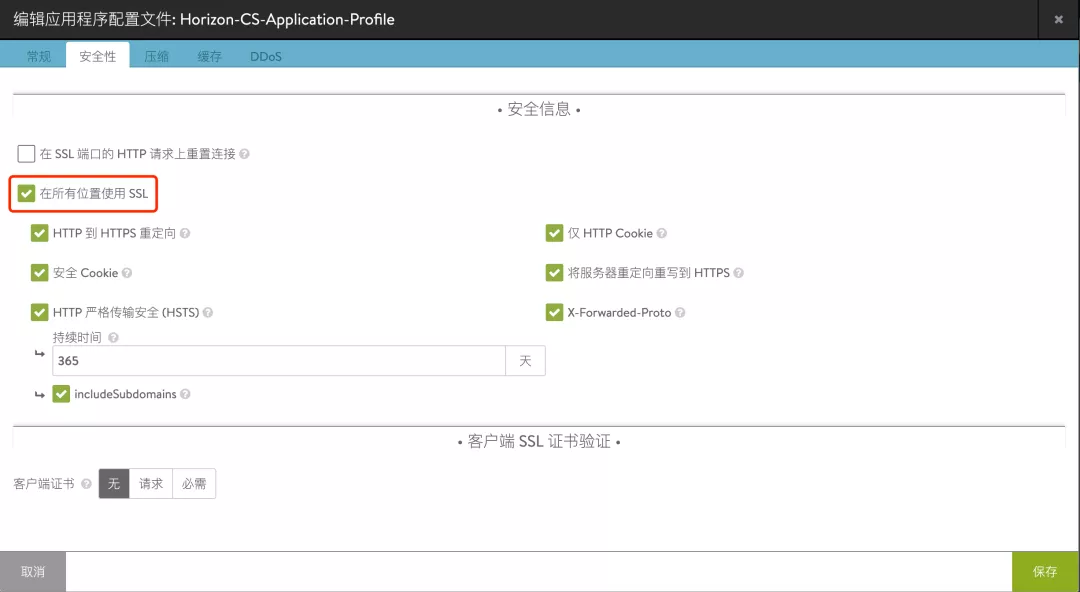Viewport: 1080px width, 592px height.
Task: Uncheck 将服务器重定向重写到 HTTPS
Action: point(554,273)
